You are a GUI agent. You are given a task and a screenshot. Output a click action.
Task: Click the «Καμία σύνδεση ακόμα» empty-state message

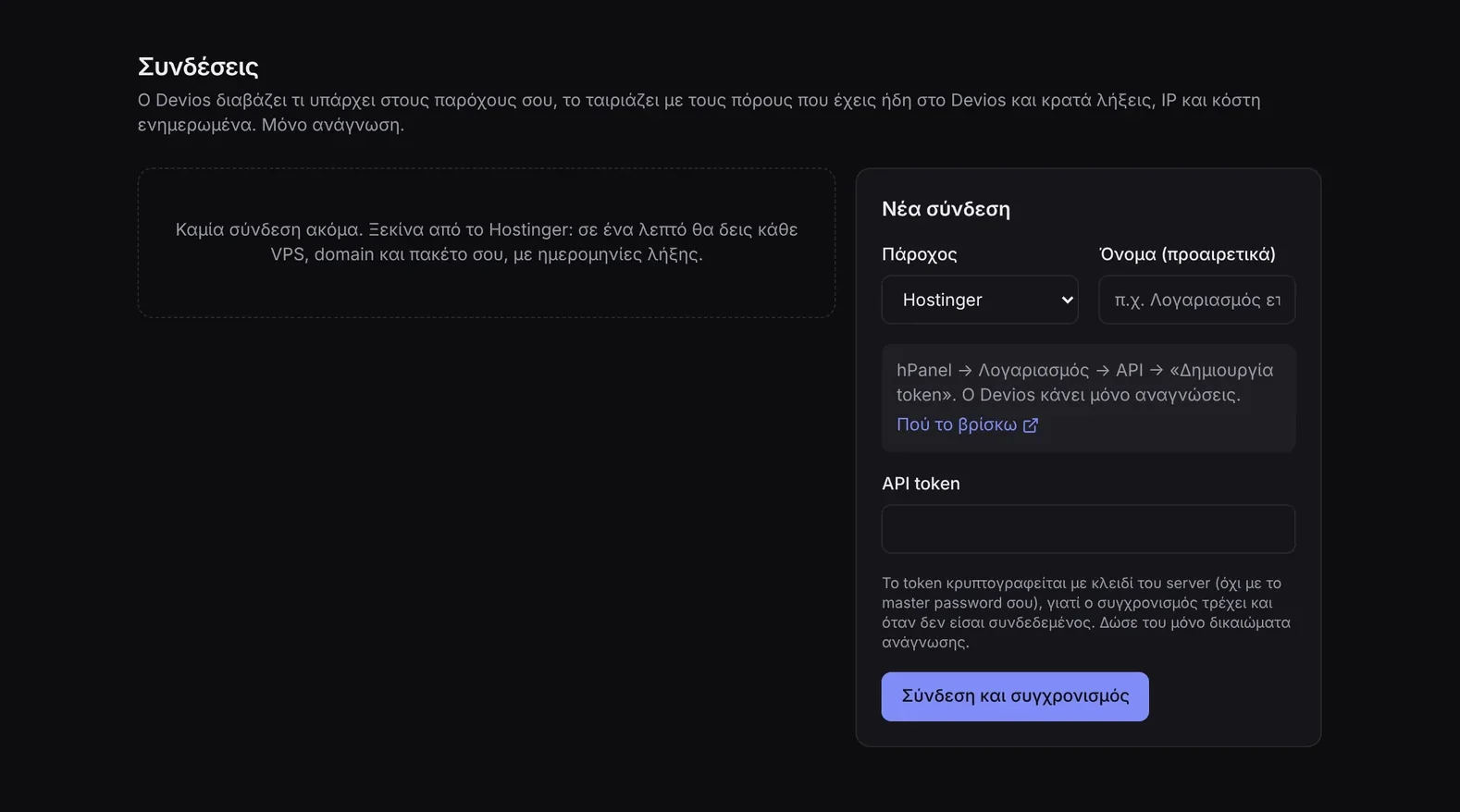[487, 241]
